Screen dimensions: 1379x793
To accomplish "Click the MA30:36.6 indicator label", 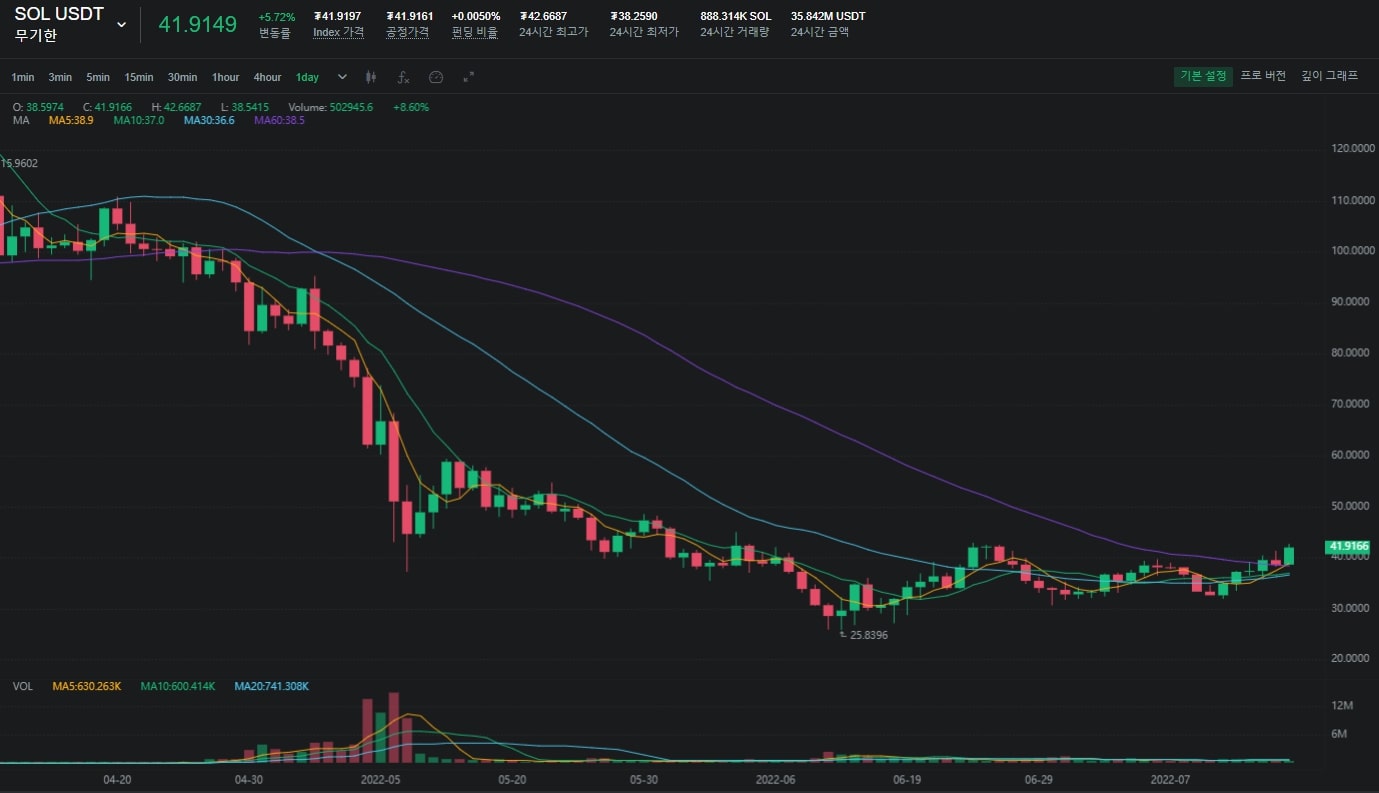I will (209, 120).
